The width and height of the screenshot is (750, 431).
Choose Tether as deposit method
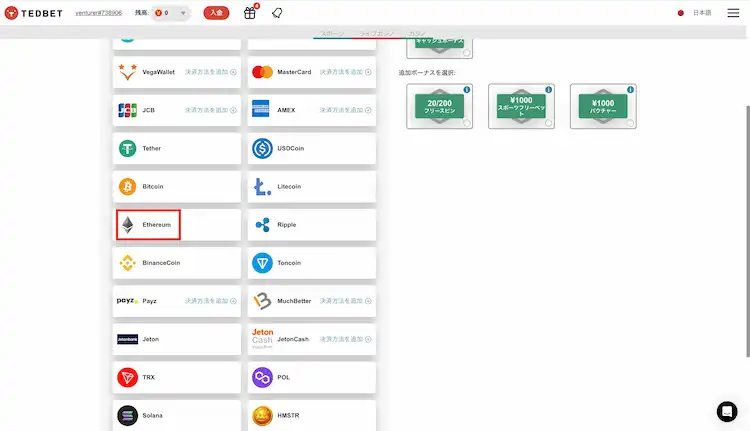[176, 148]
